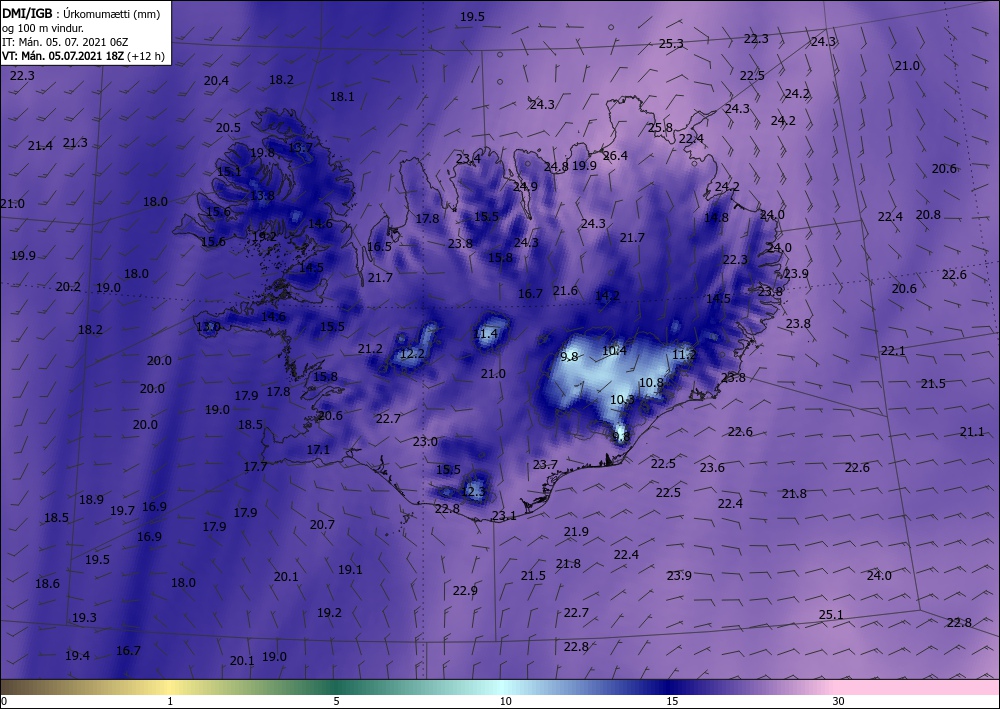Click the 13.8 value in the Westfjords
Image resolution: width=1000 pixels, height=709 pixels.
(262, 195)
